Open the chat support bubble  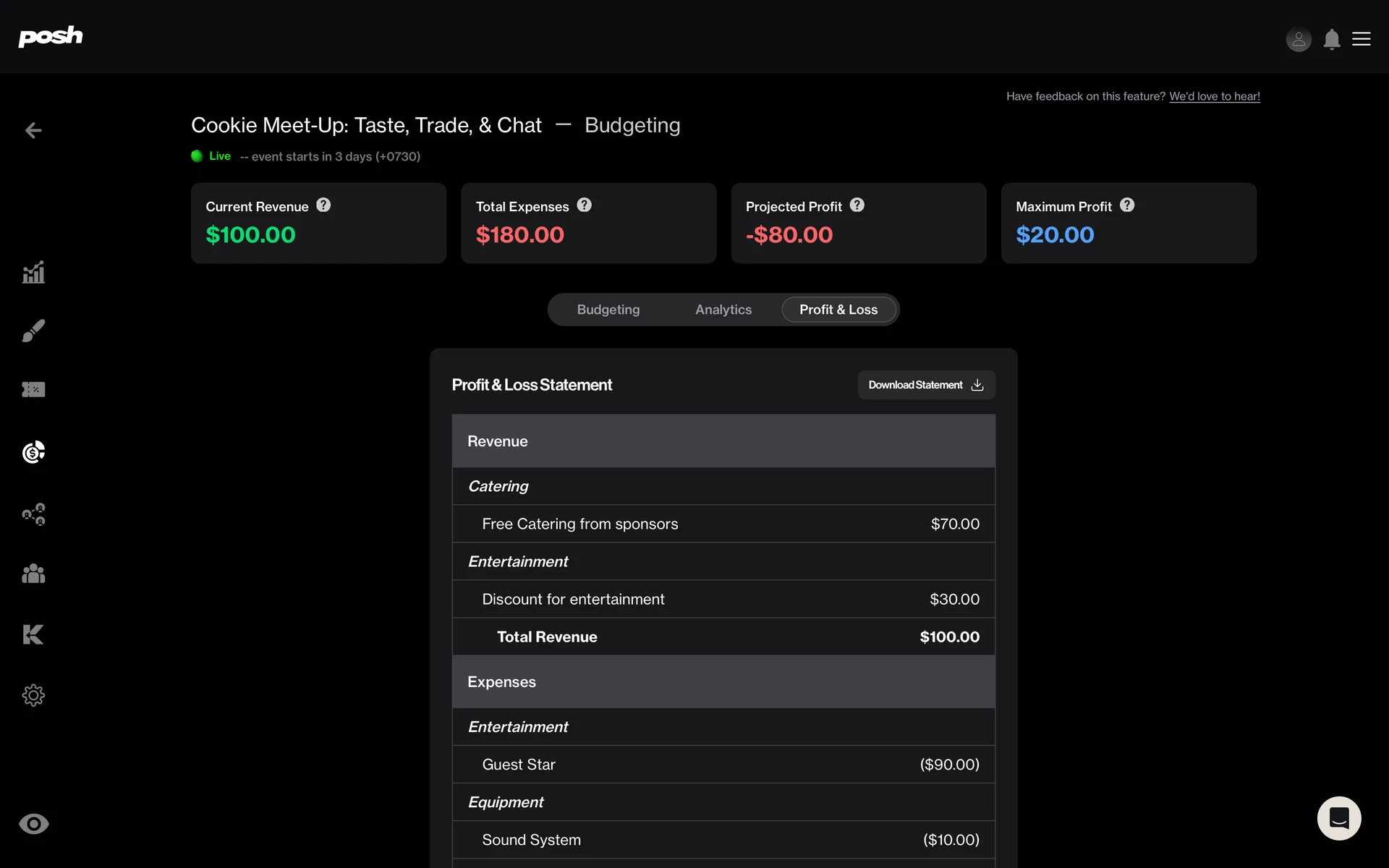(1338, 818)
